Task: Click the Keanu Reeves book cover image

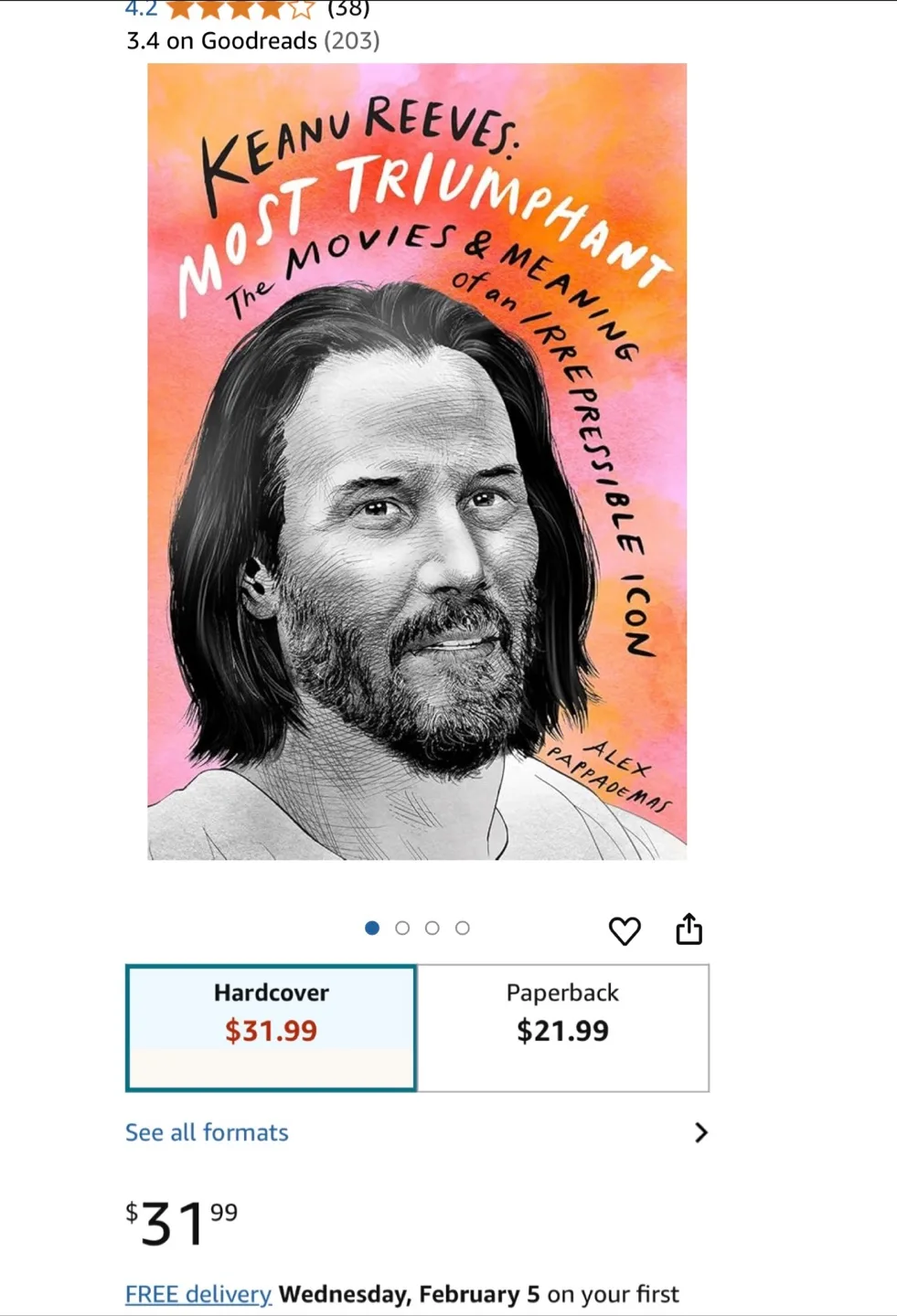Action: pyautogui.click(x=417, y=461)
